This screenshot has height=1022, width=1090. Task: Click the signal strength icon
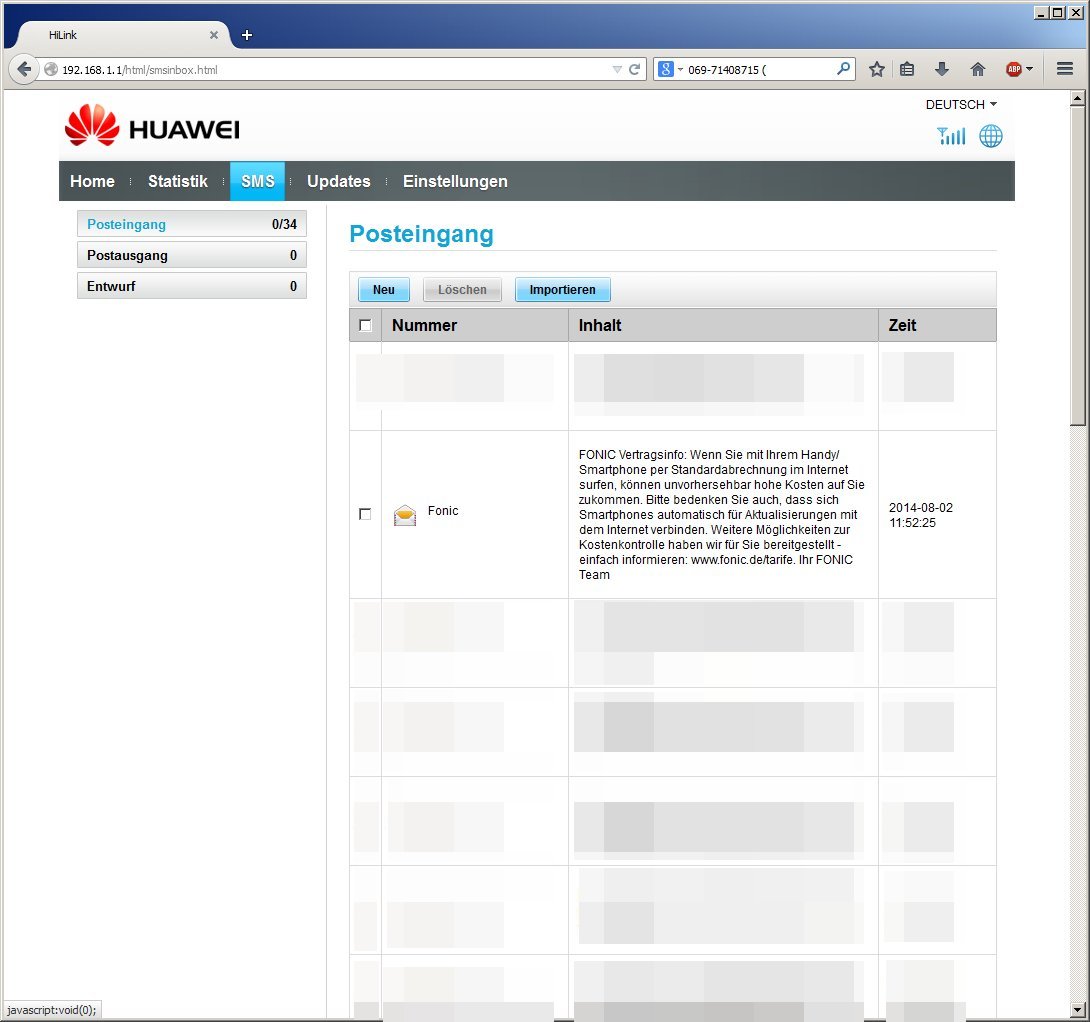pyautogui.click(x=951, y=136)
